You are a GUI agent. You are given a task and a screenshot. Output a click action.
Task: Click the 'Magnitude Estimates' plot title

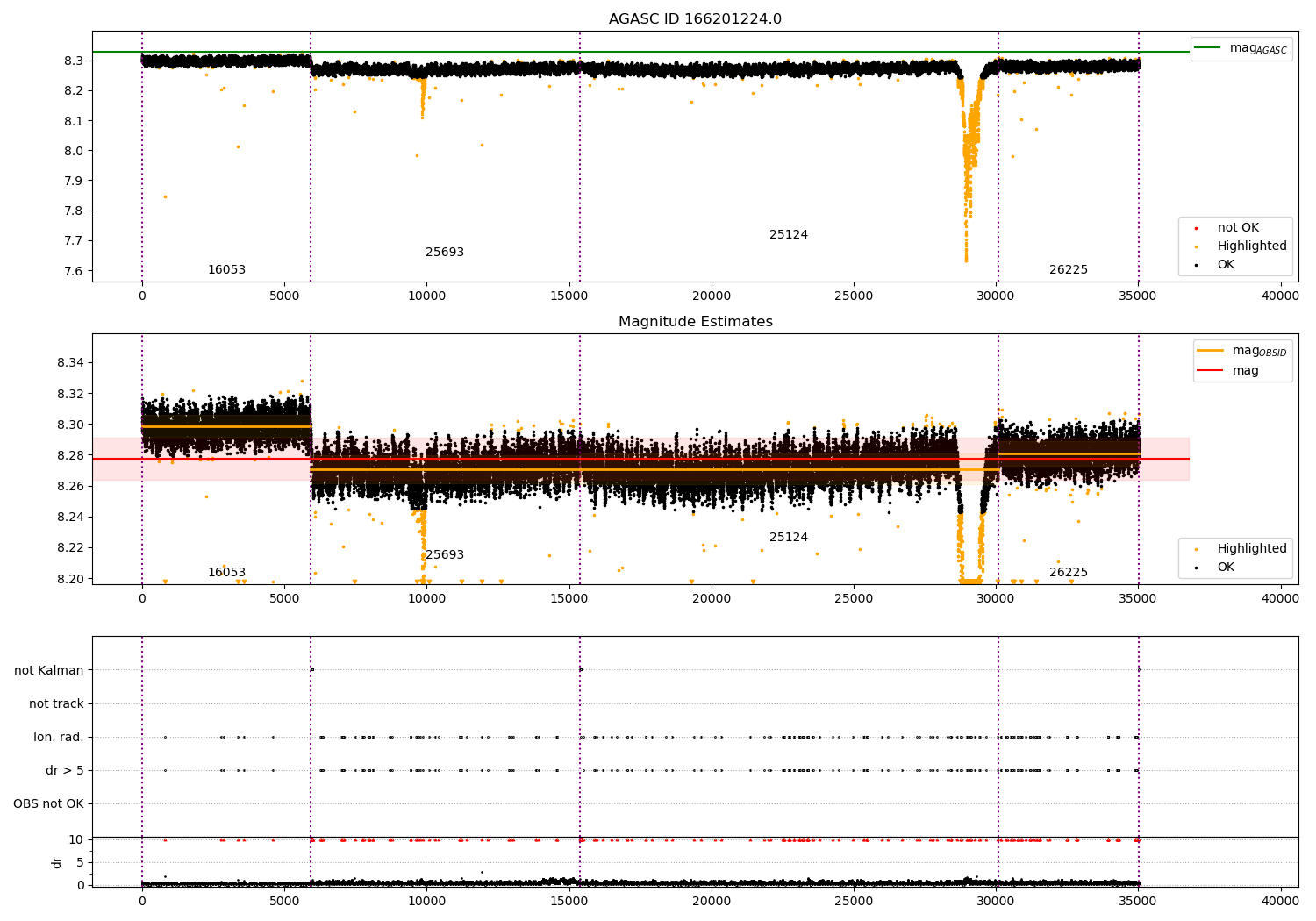(x=696, y=322)
